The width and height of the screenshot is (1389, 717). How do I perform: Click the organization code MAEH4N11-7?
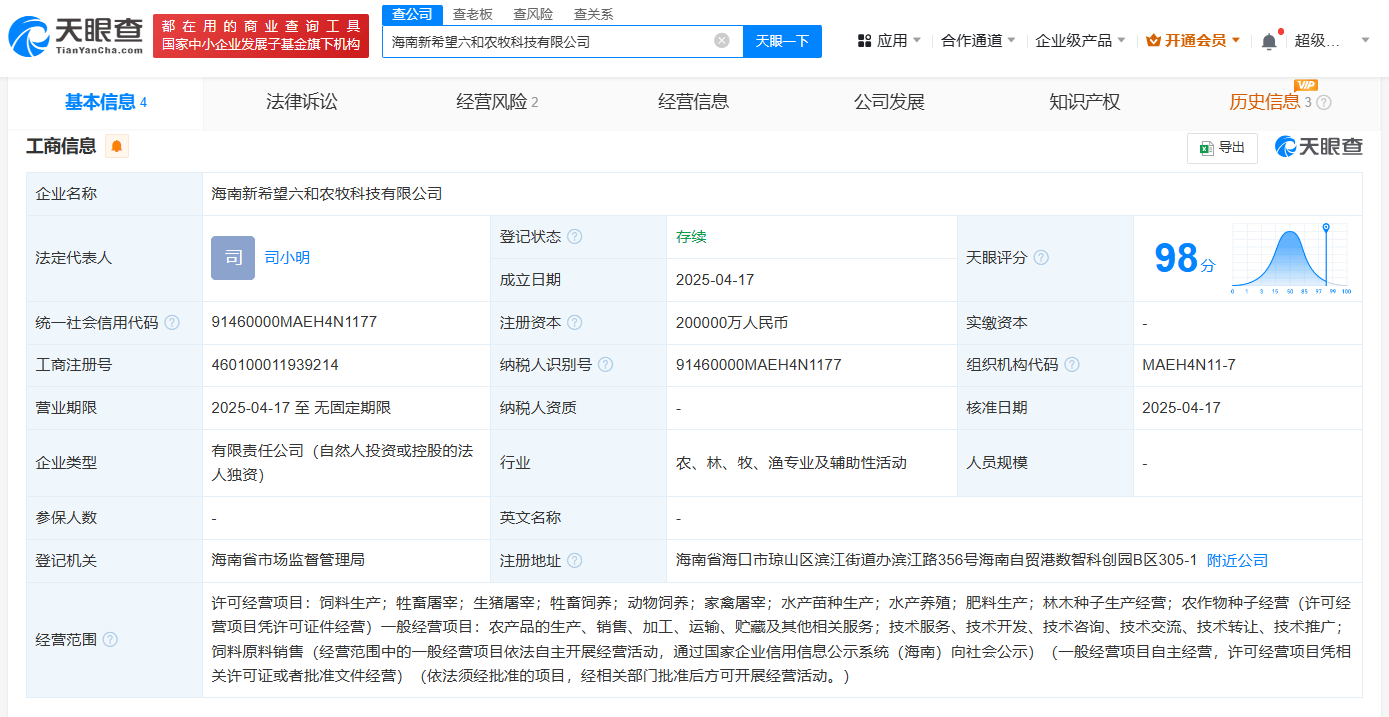pos(1189,365)
